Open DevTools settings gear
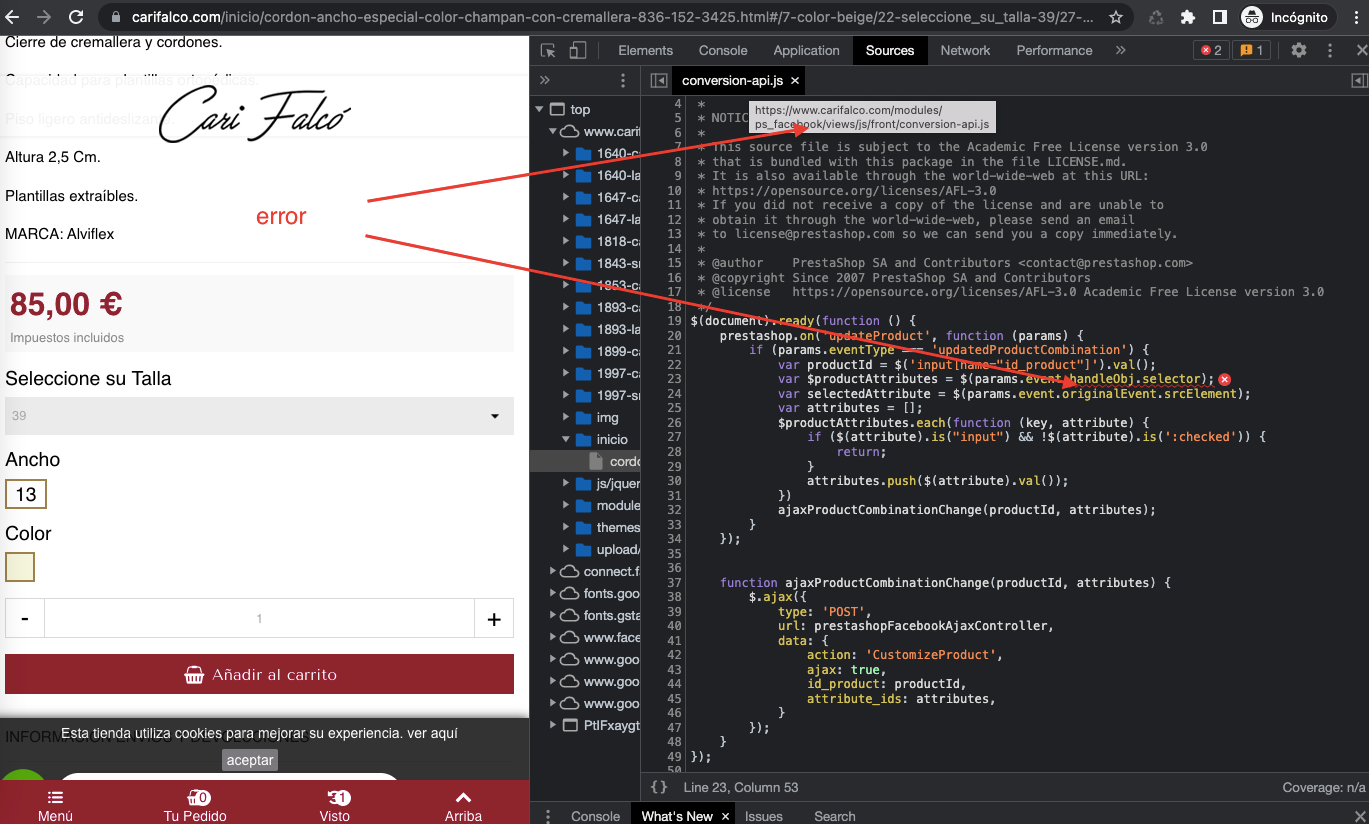Viewport: 1369px width, 824px height. click(x=1298, y=50)
